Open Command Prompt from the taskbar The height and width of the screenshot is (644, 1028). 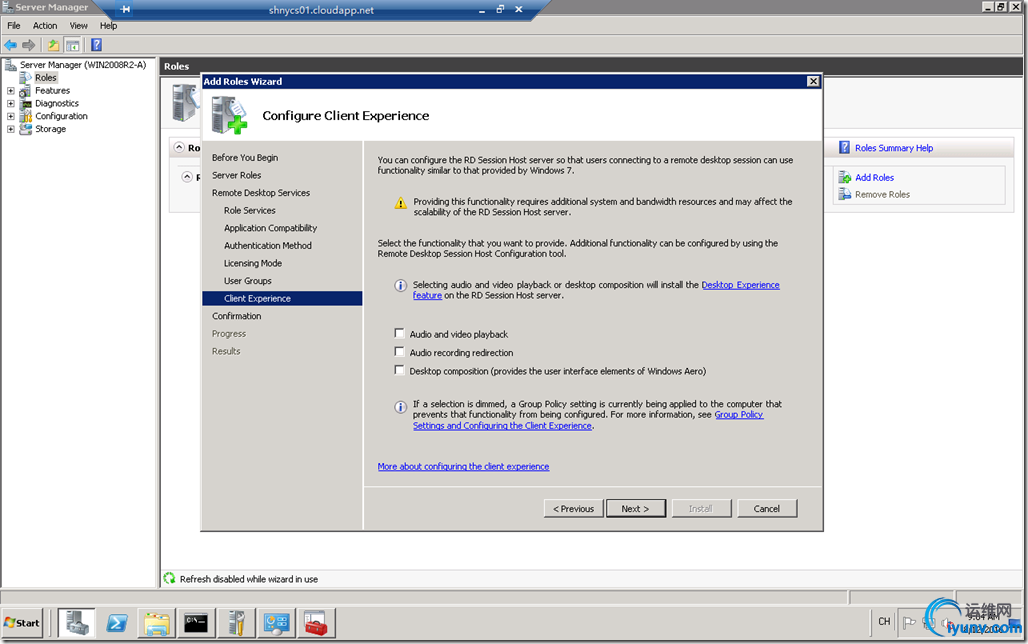pyautogui.click(x=196, y=622)
